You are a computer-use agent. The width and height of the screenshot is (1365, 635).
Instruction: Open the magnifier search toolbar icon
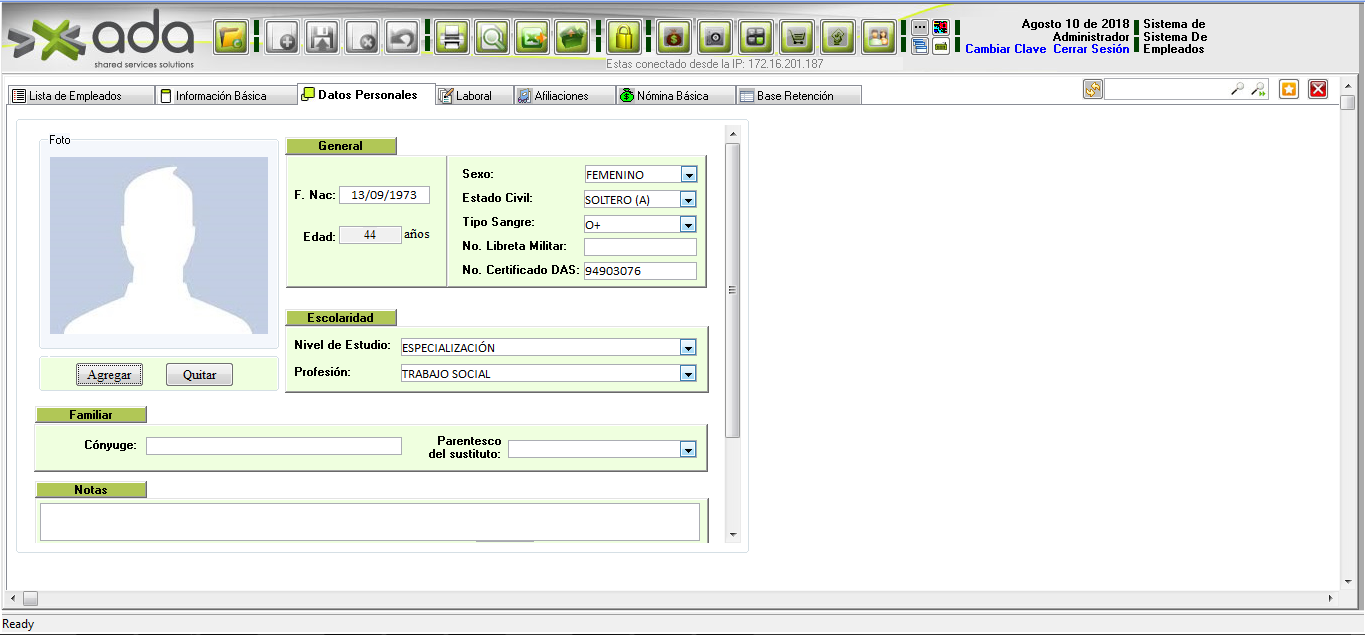point(492,38)
